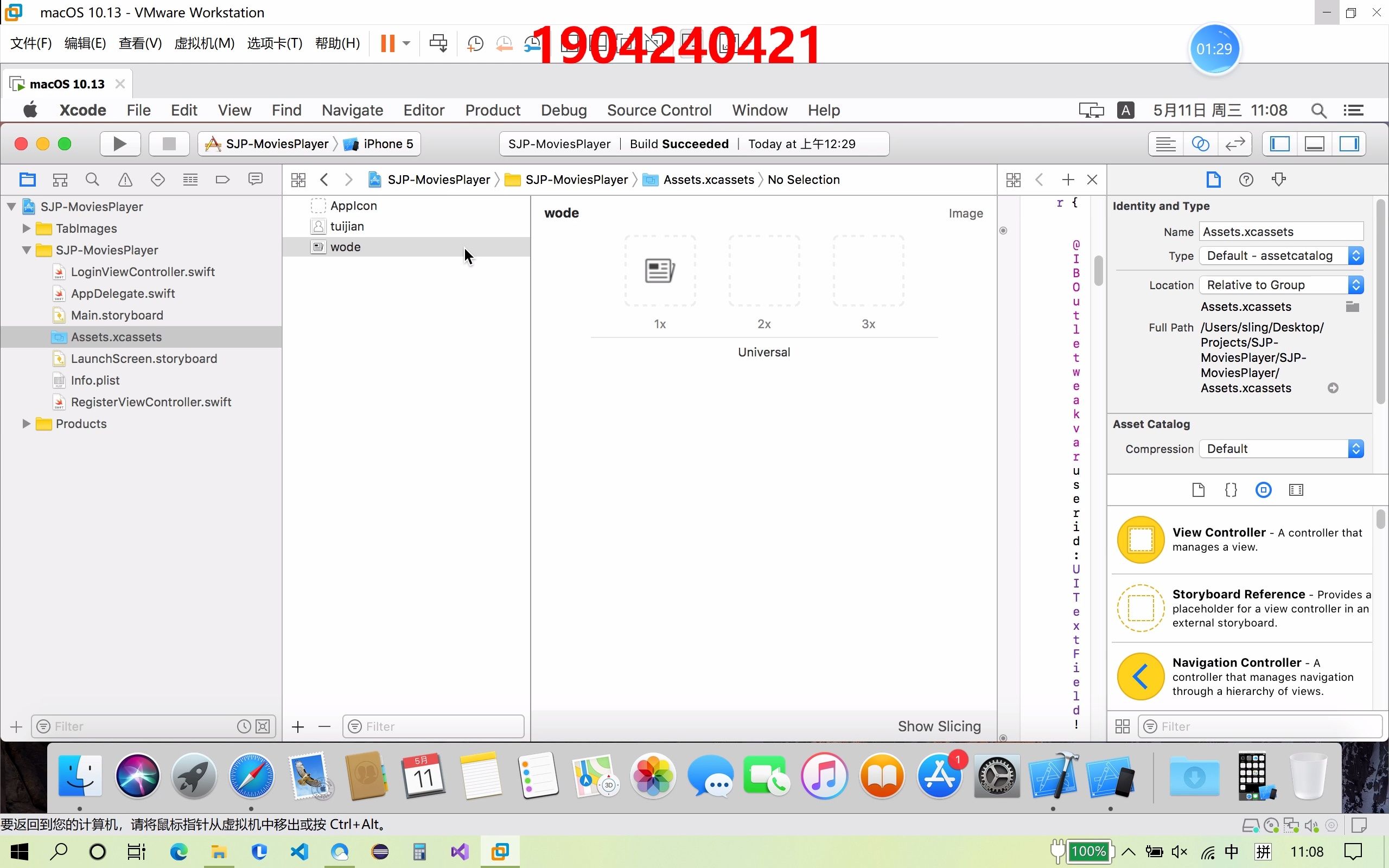Select the Assistant editor icon
This screenshot has width=1389, height=868.
click(x=1201, y=144)
